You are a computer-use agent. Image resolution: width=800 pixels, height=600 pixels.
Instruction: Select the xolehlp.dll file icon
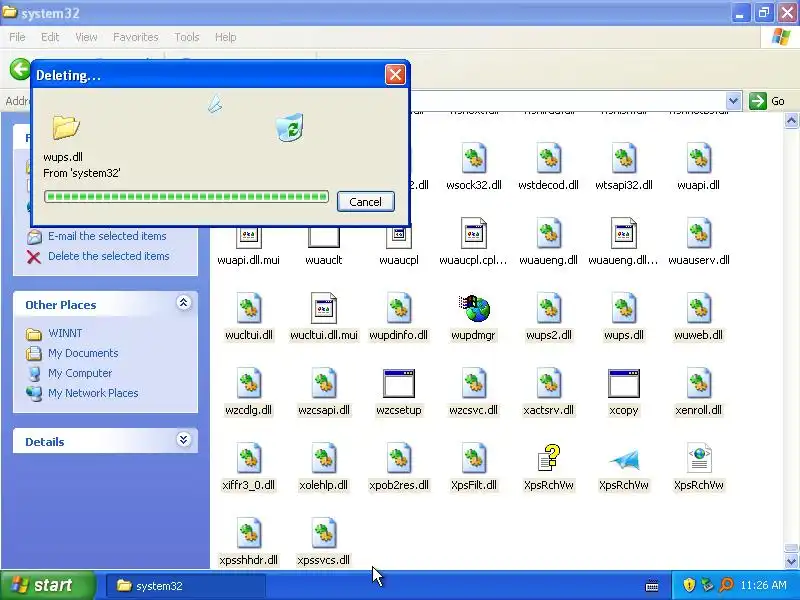(x=324, y=458)
